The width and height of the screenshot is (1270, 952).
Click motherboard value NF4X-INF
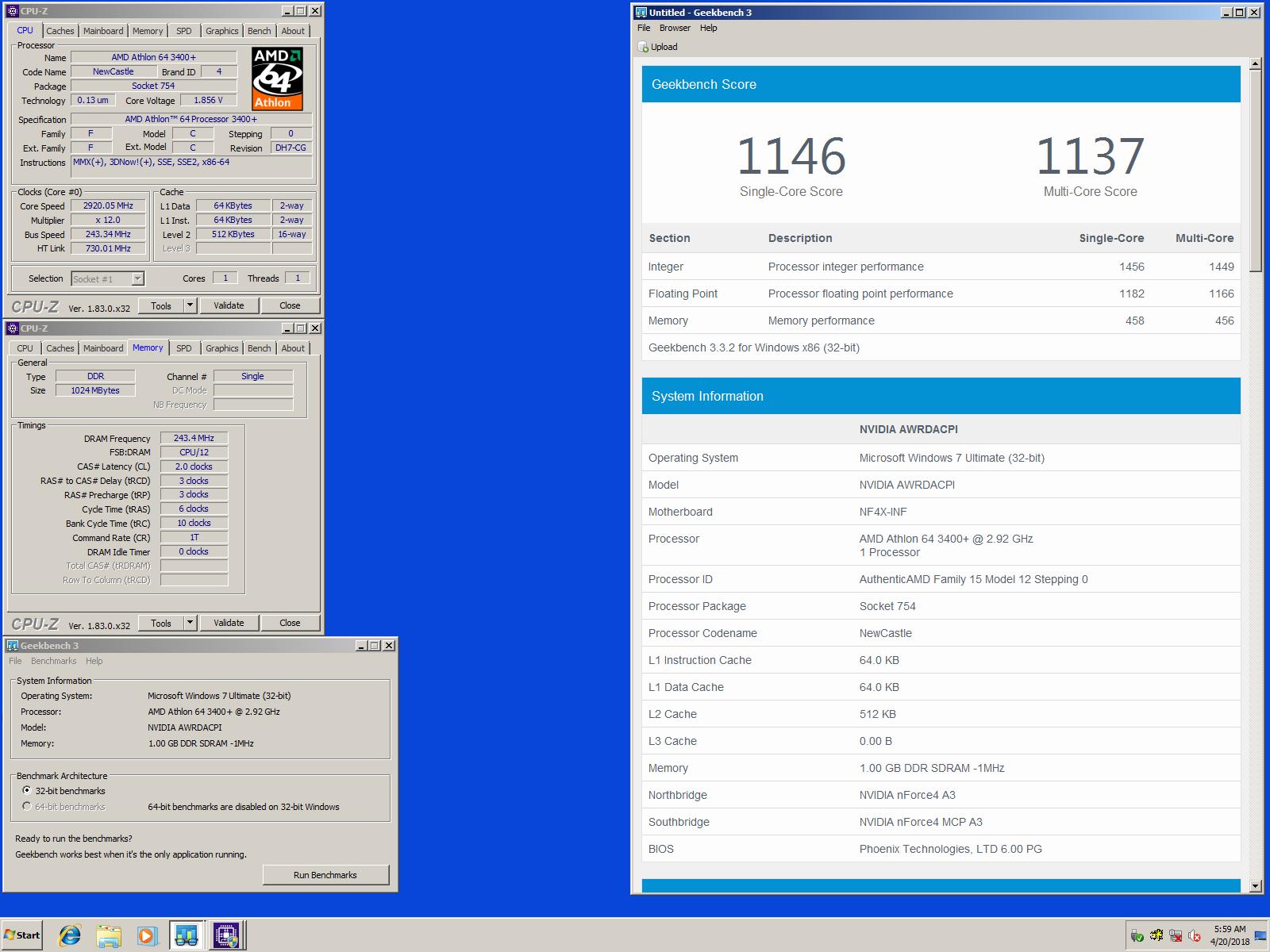[883, 512]
